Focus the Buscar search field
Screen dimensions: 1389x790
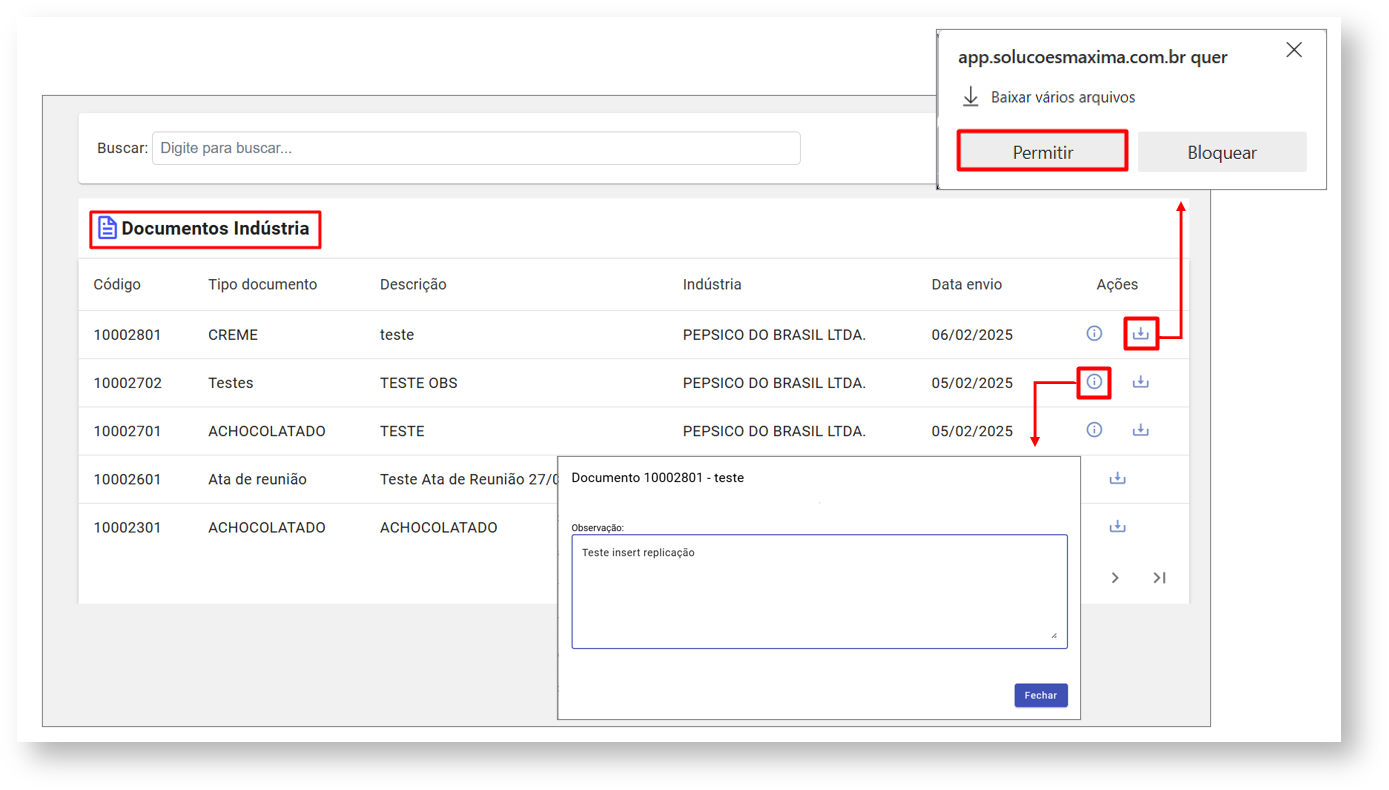pos(476,148)
